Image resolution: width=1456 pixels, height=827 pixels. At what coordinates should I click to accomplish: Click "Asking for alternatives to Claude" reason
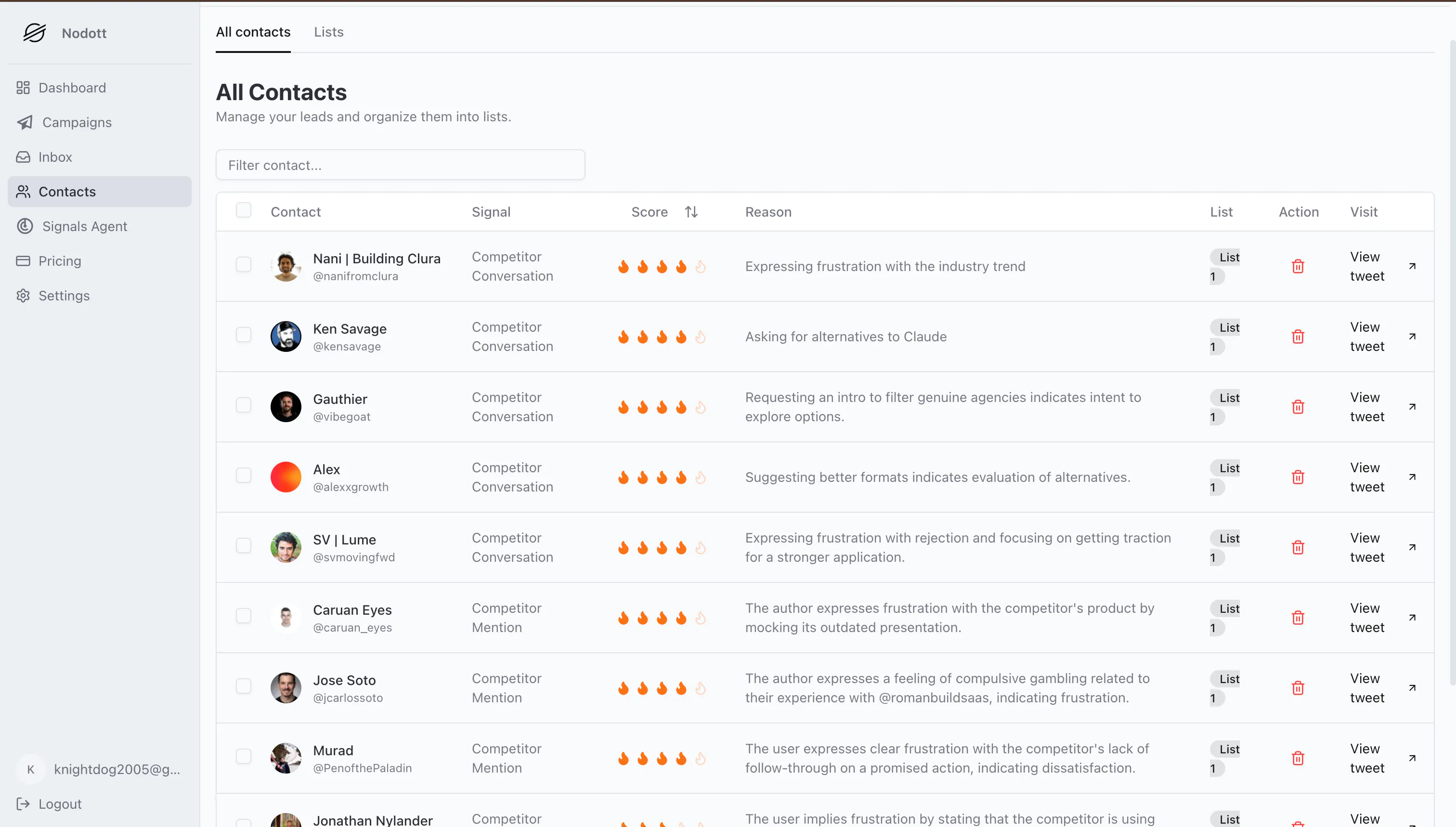coord(846,337)
